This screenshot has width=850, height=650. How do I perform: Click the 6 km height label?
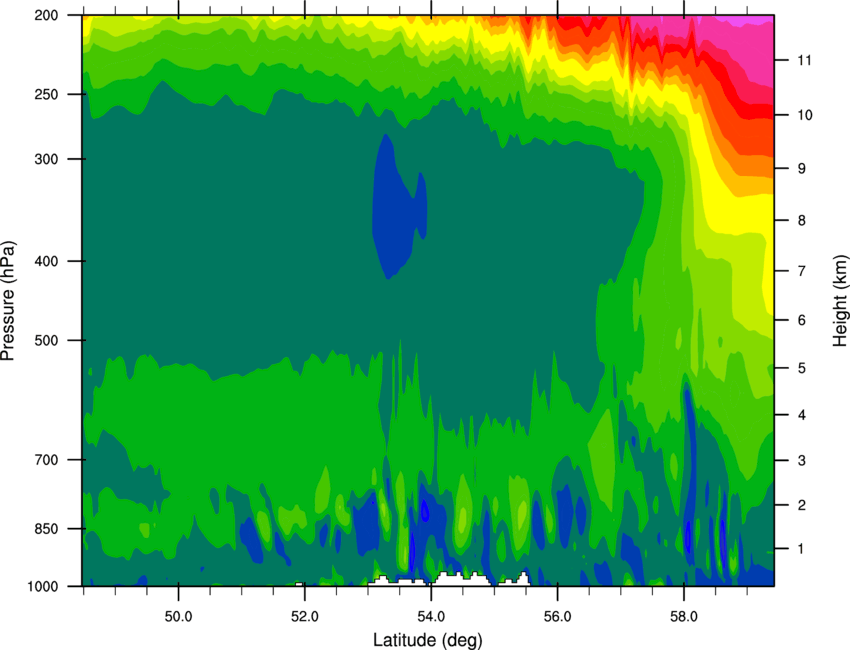click(802, 320)
